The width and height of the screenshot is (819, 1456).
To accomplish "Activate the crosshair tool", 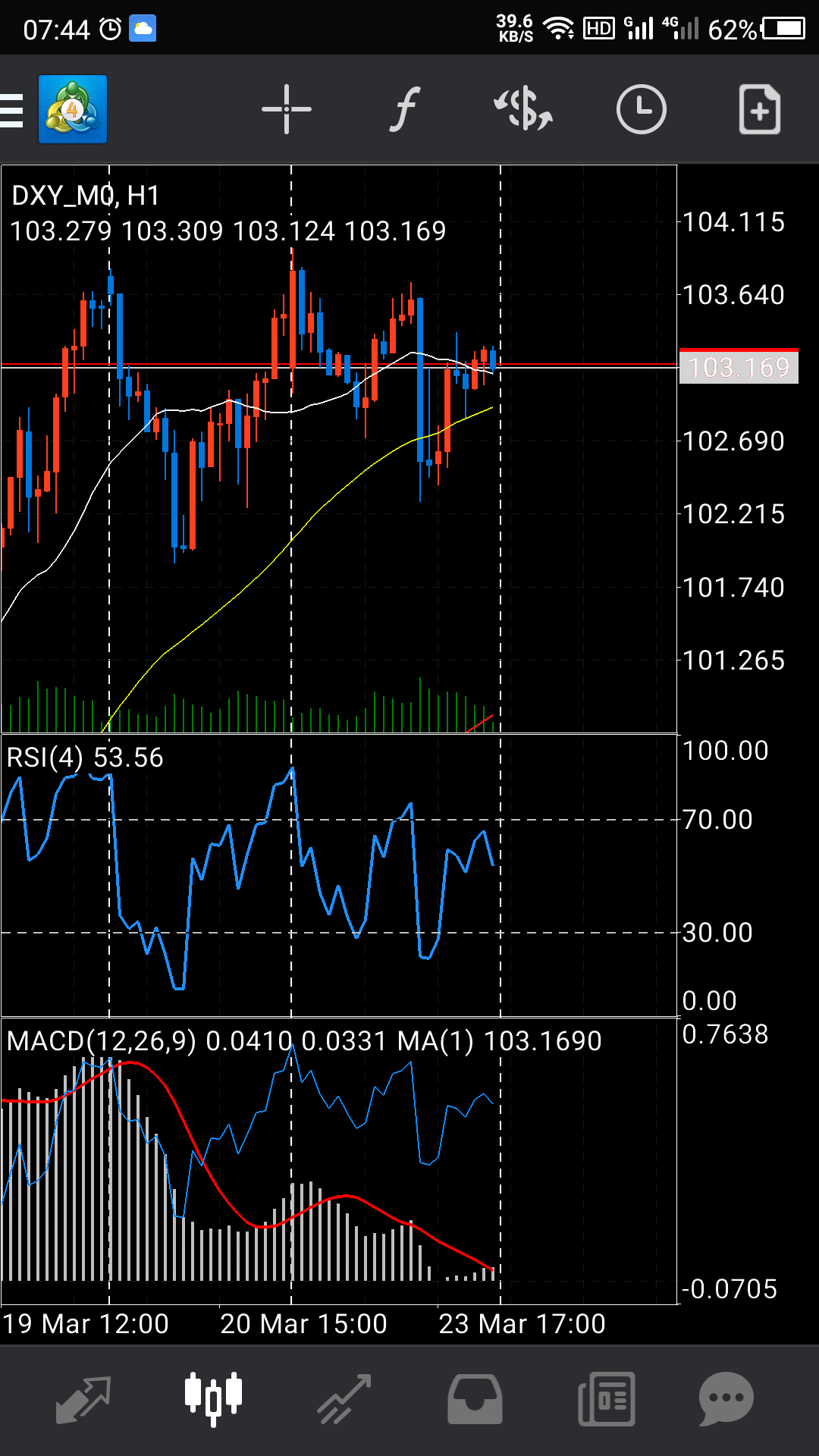I will click(286, 110).
